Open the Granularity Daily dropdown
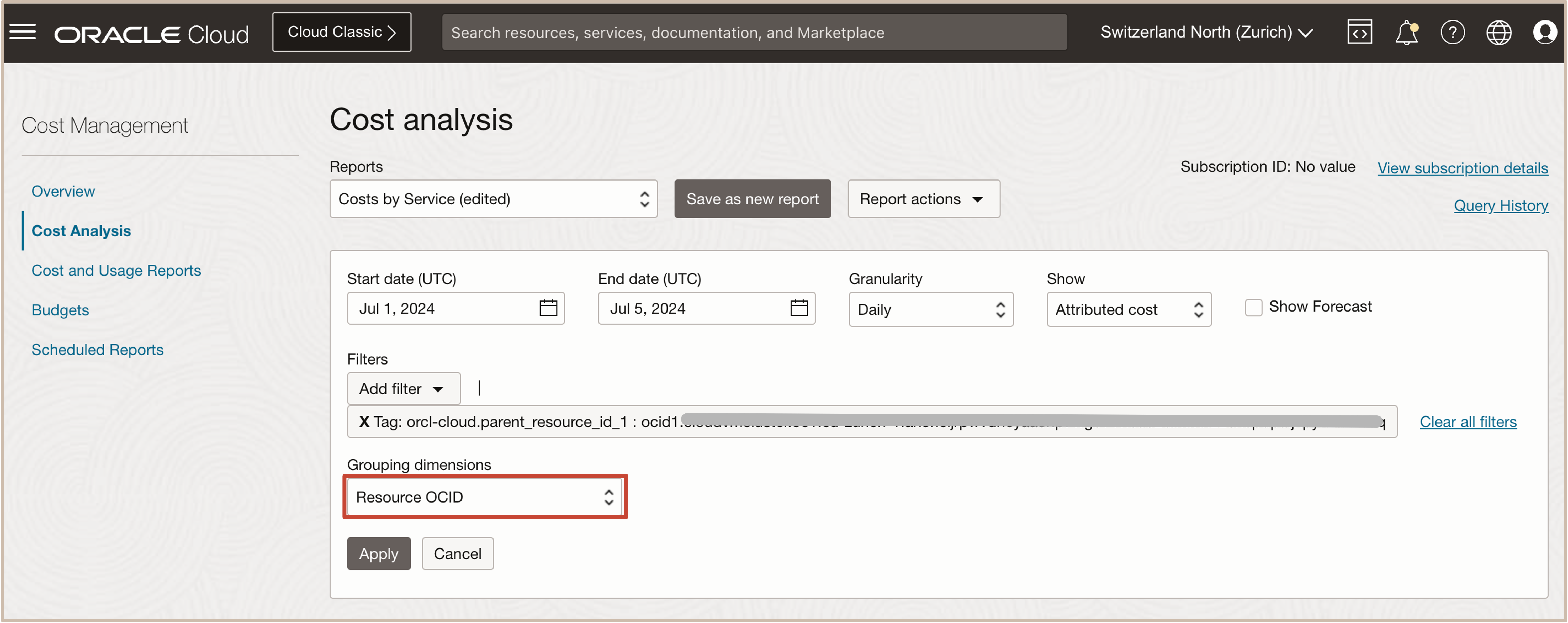Screen dimensions: 1568x623 click(x=930, y=309)
